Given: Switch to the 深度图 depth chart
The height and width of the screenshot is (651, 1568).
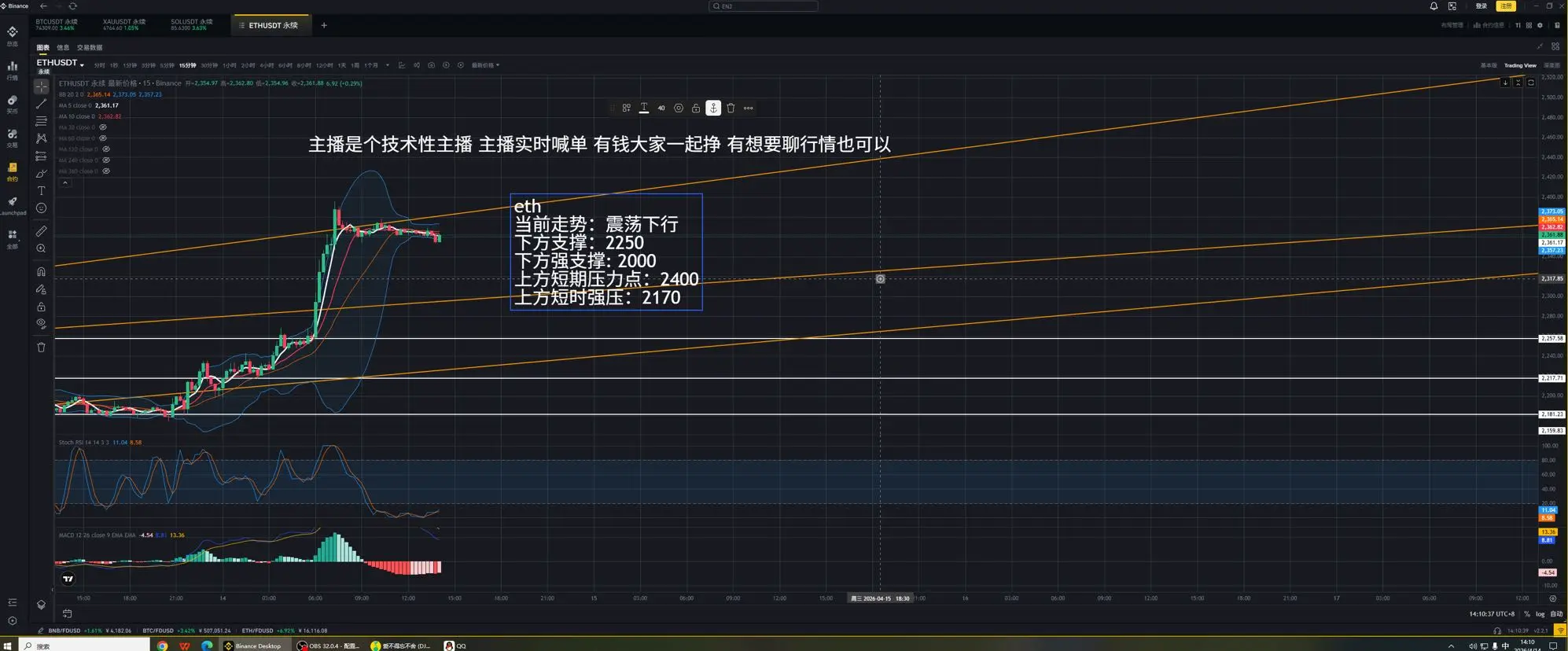Looking at the screenshot, I should 1551,65.
